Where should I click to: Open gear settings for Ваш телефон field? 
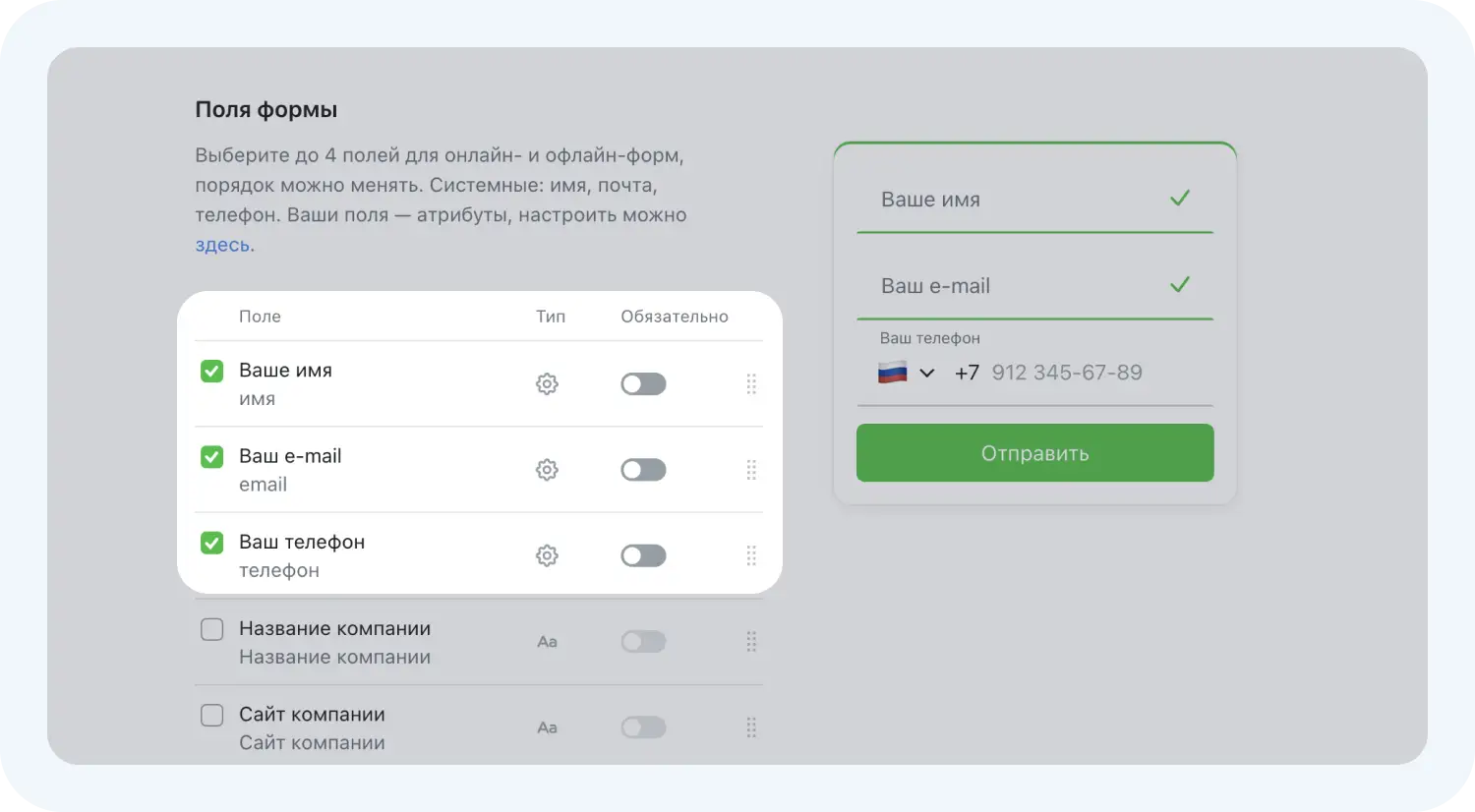[x=547, y=555]
